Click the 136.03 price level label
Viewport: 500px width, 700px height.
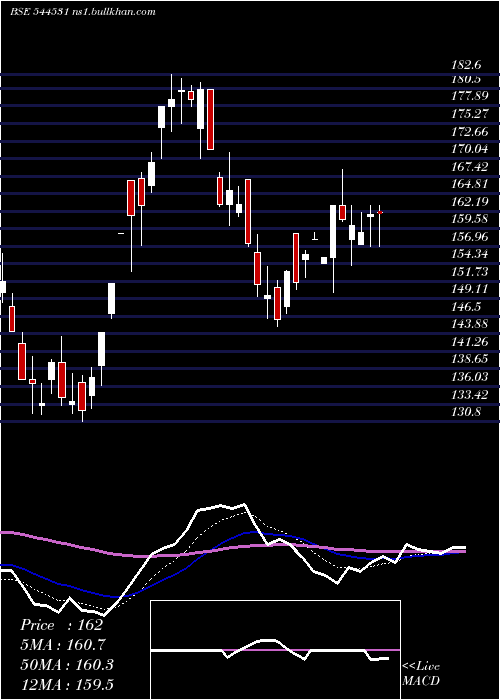(470, 377)
